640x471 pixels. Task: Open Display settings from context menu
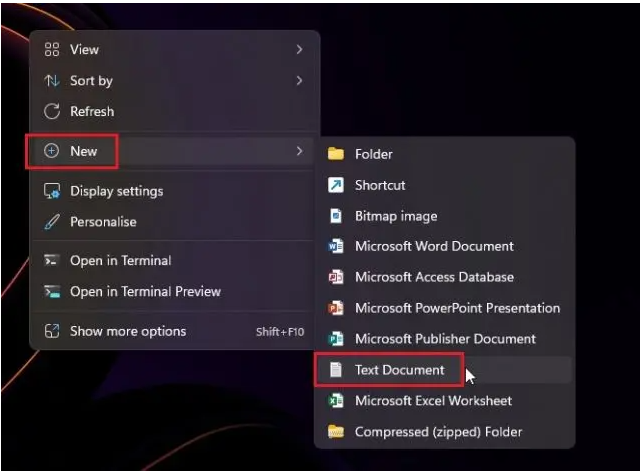tap(116, 191)
